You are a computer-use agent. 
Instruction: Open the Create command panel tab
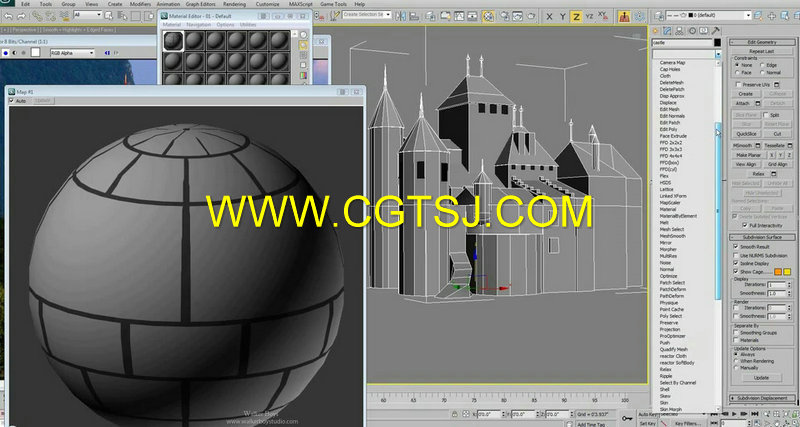[656, 31]
